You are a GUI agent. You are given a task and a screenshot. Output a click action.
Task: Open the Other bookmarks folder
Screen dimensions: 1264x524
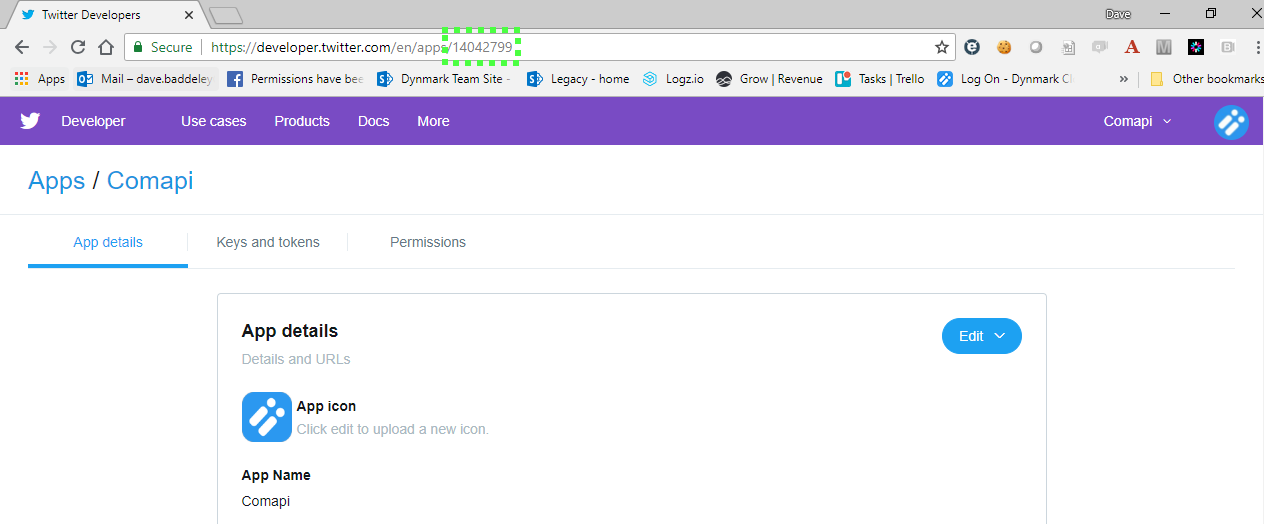1206,79
